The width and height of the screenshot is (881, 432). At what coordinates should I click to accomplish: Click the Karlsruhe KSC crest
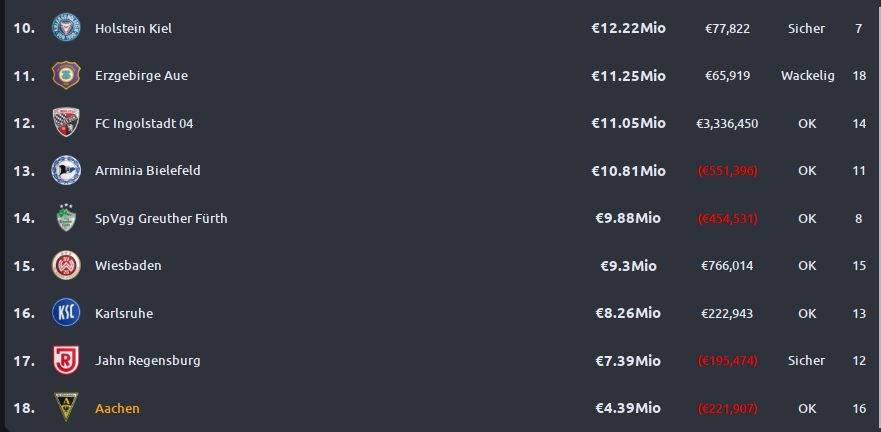pyautogui.click(x=66, y=312)
